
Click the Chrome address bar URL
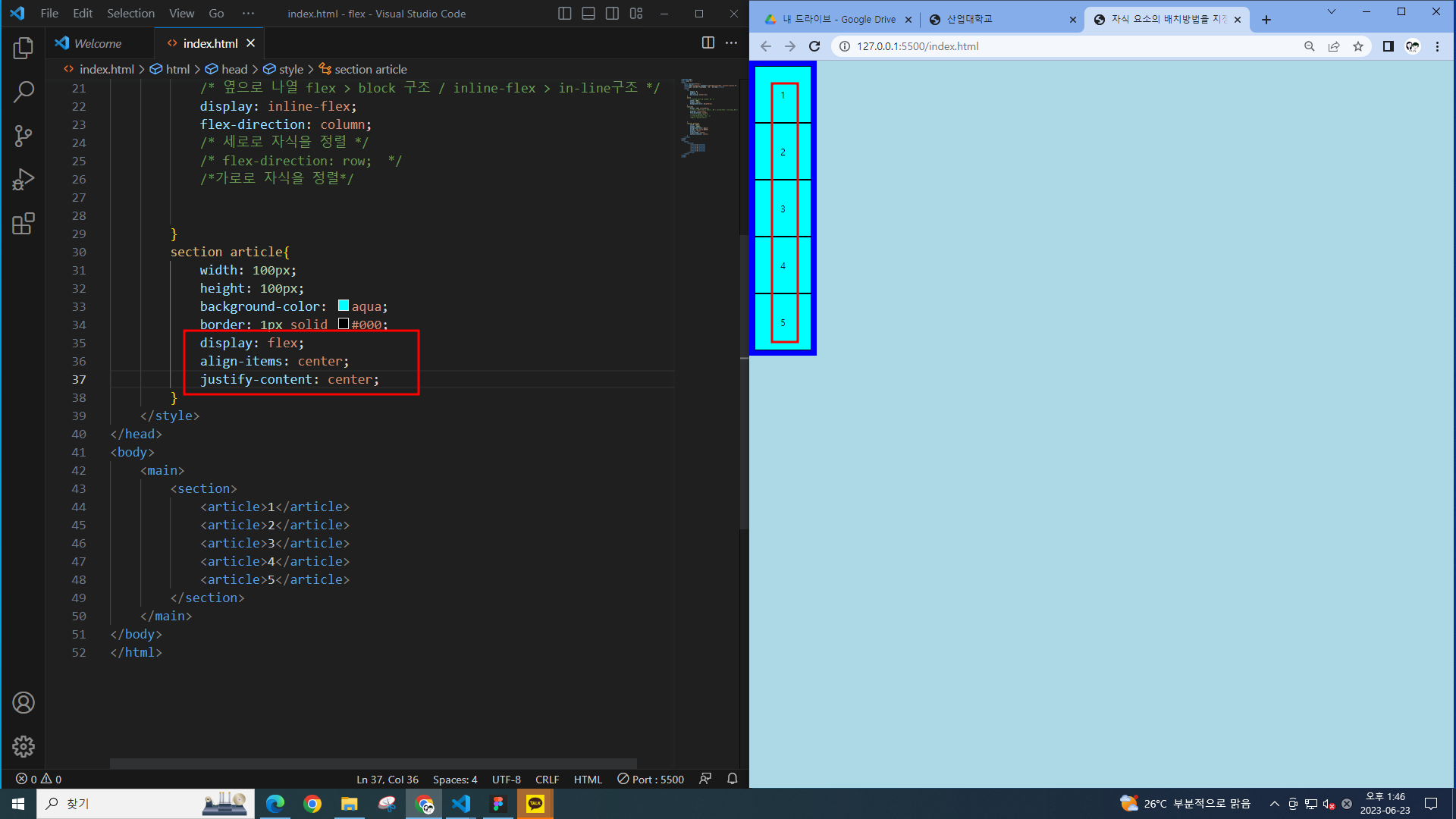coord(918,46)
